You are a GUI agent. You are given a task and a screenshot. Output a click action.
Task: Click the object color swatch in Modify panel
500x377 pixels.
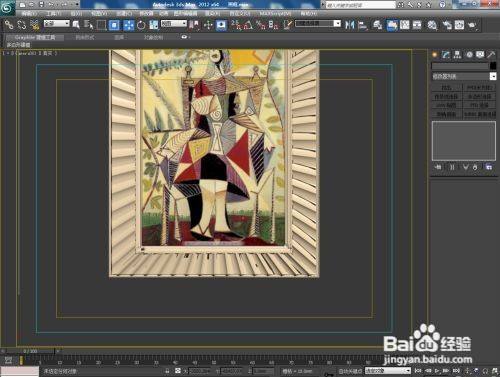click(493, 66)
